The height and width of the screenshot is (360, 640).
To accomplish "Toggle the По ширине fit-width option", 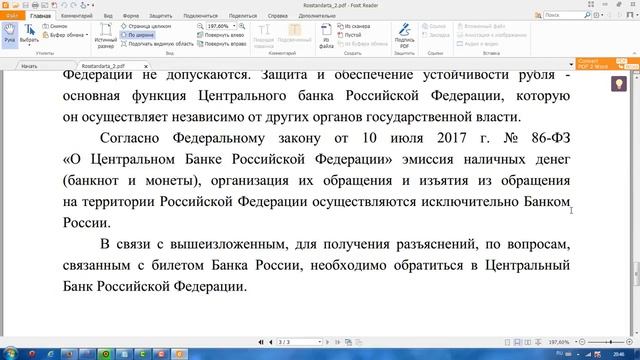I will tap(137, 35).
